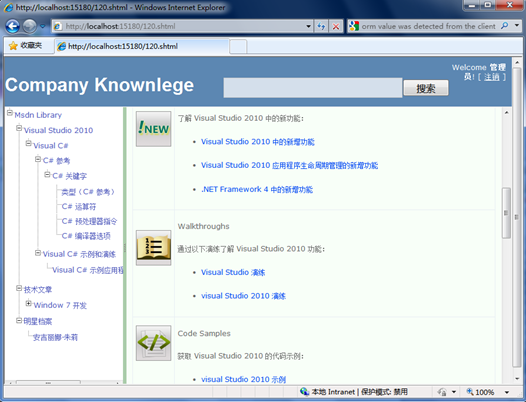The image size is (526, 402).
Task: Open the search provider options dropdown
Action: pos(517,26)
